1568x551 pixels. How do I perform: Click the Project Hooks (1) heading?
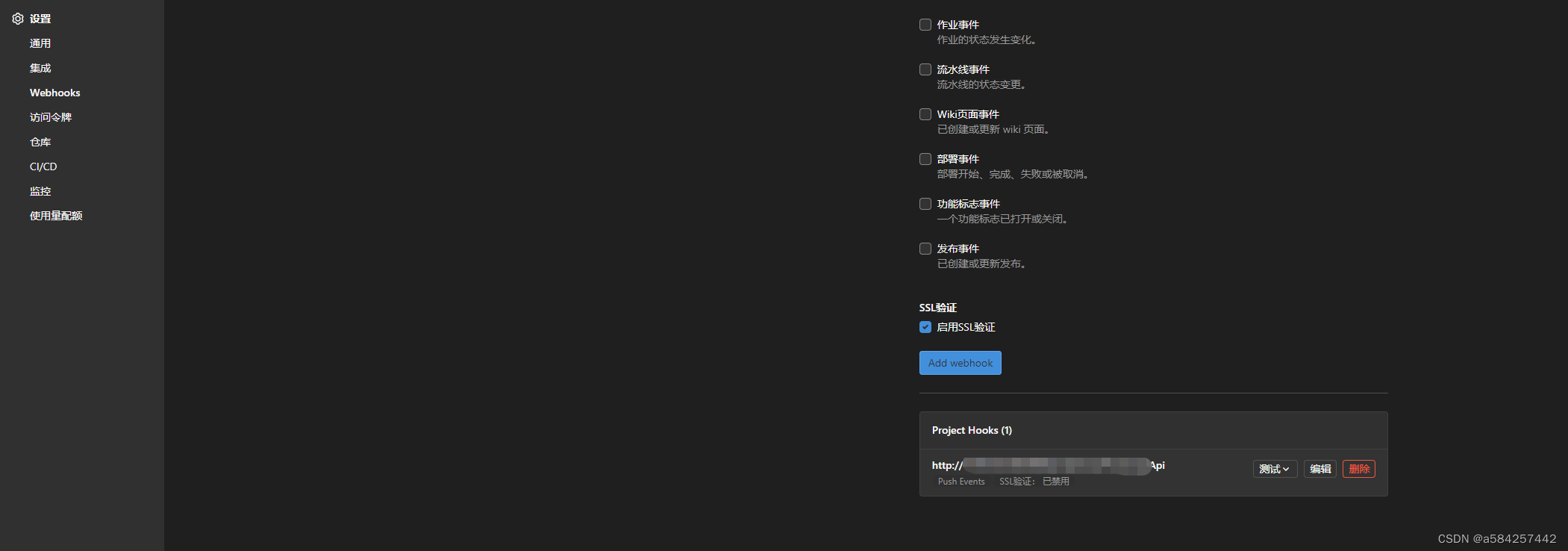972,430
